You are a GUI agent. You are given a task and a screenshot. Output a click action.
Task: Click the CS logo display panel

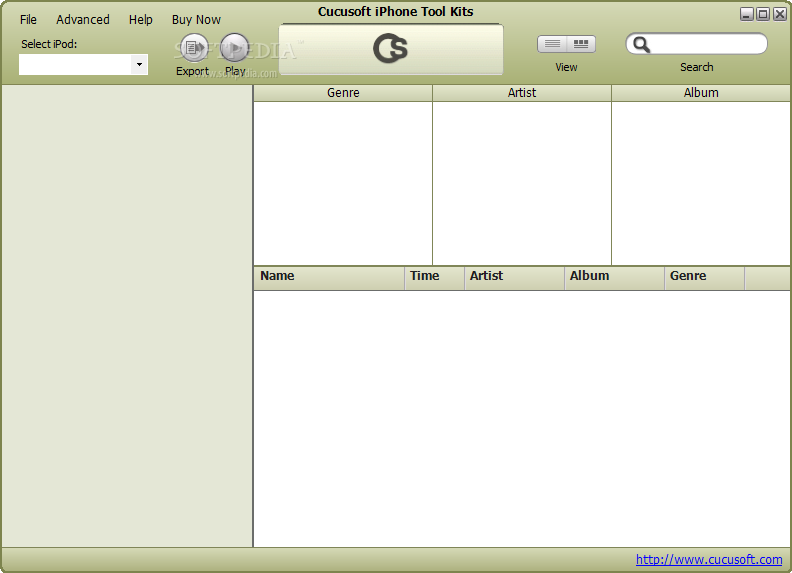[x=391, y=49]
